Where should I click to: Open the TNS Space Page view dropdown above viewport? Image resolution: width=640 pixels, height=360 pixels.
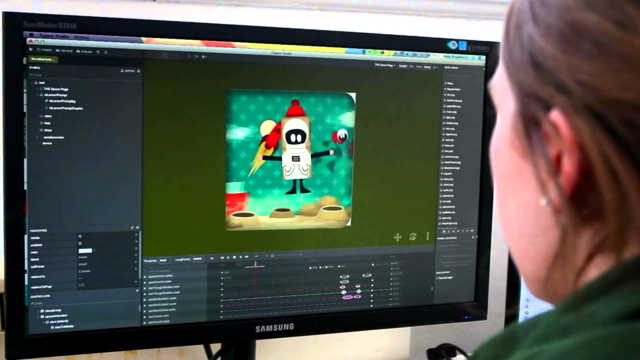385,65
